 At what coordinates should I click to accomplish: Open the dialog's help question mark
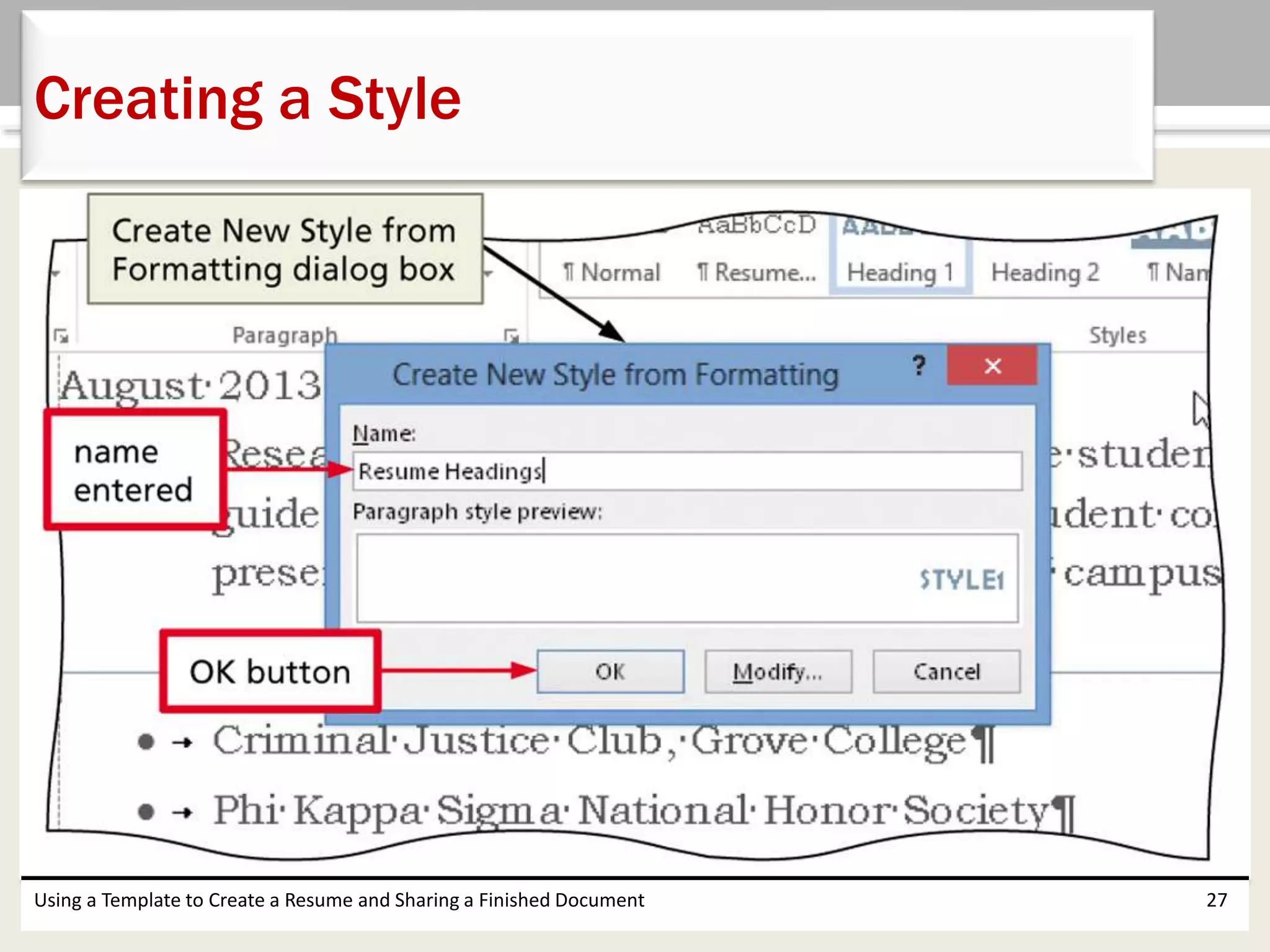pyautogui.click(x=919, y=366)
